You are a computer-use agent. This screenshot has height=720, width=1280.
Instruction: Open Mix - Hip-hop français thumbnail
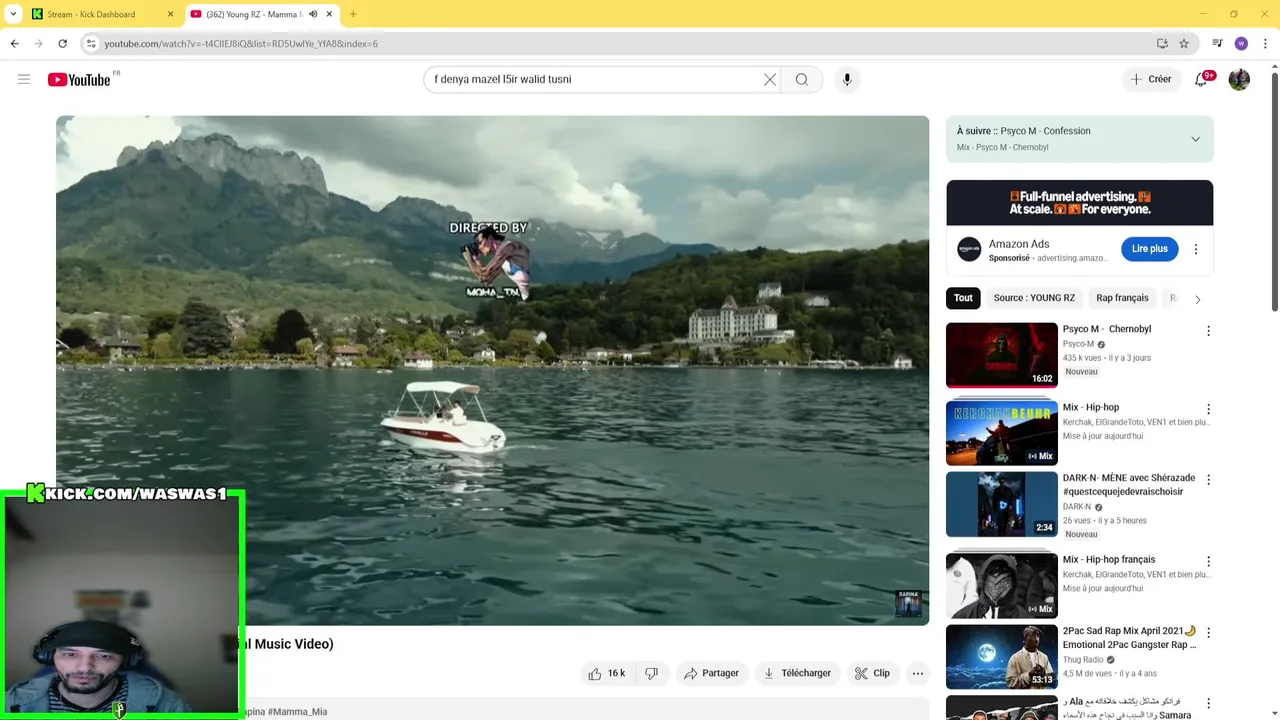coord(1001,585)
